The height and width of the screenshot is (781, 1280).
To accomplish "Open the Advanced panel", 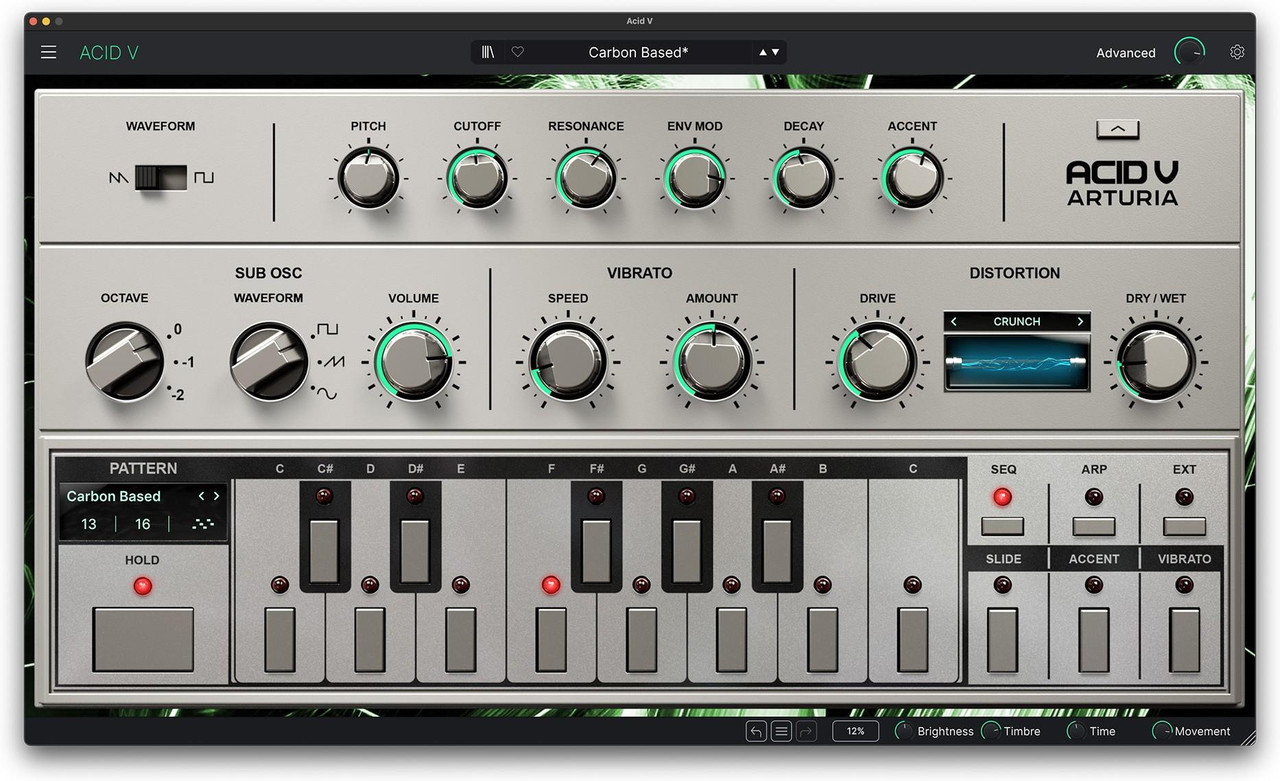I will tap(1125, 53).
